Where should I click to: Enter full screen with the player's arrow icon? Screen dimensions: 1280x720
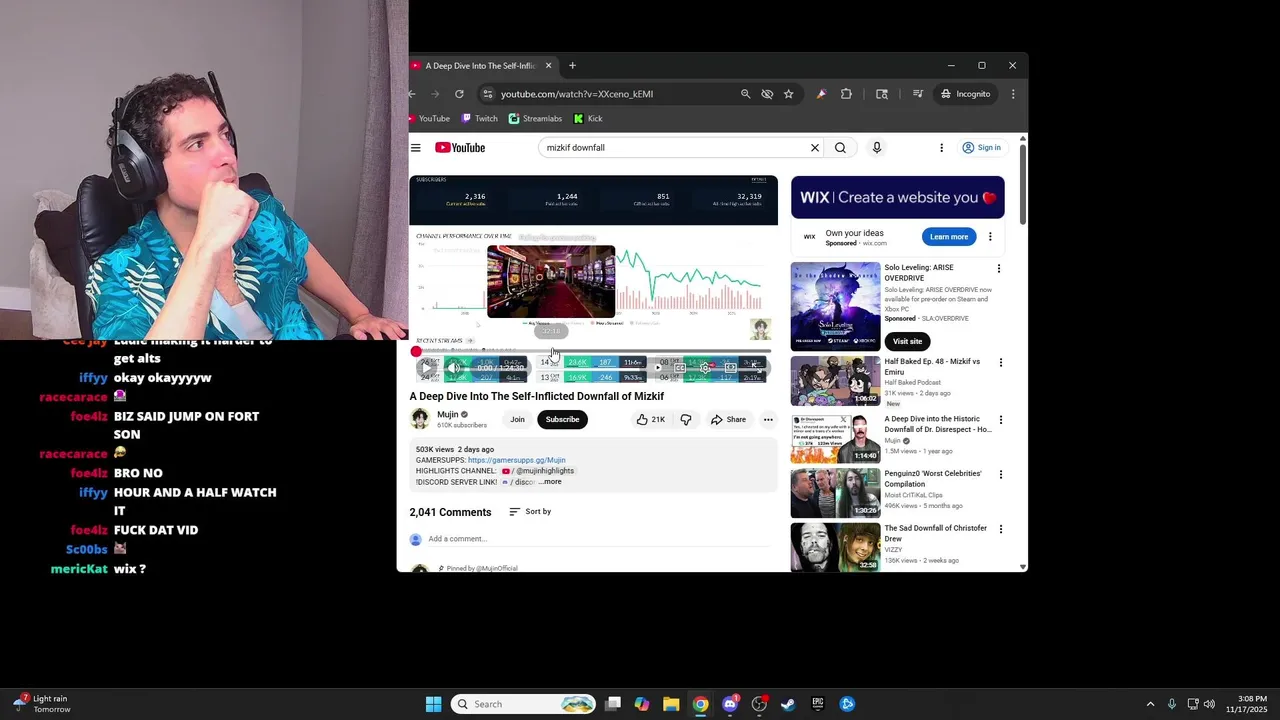[x=756, y=368]
